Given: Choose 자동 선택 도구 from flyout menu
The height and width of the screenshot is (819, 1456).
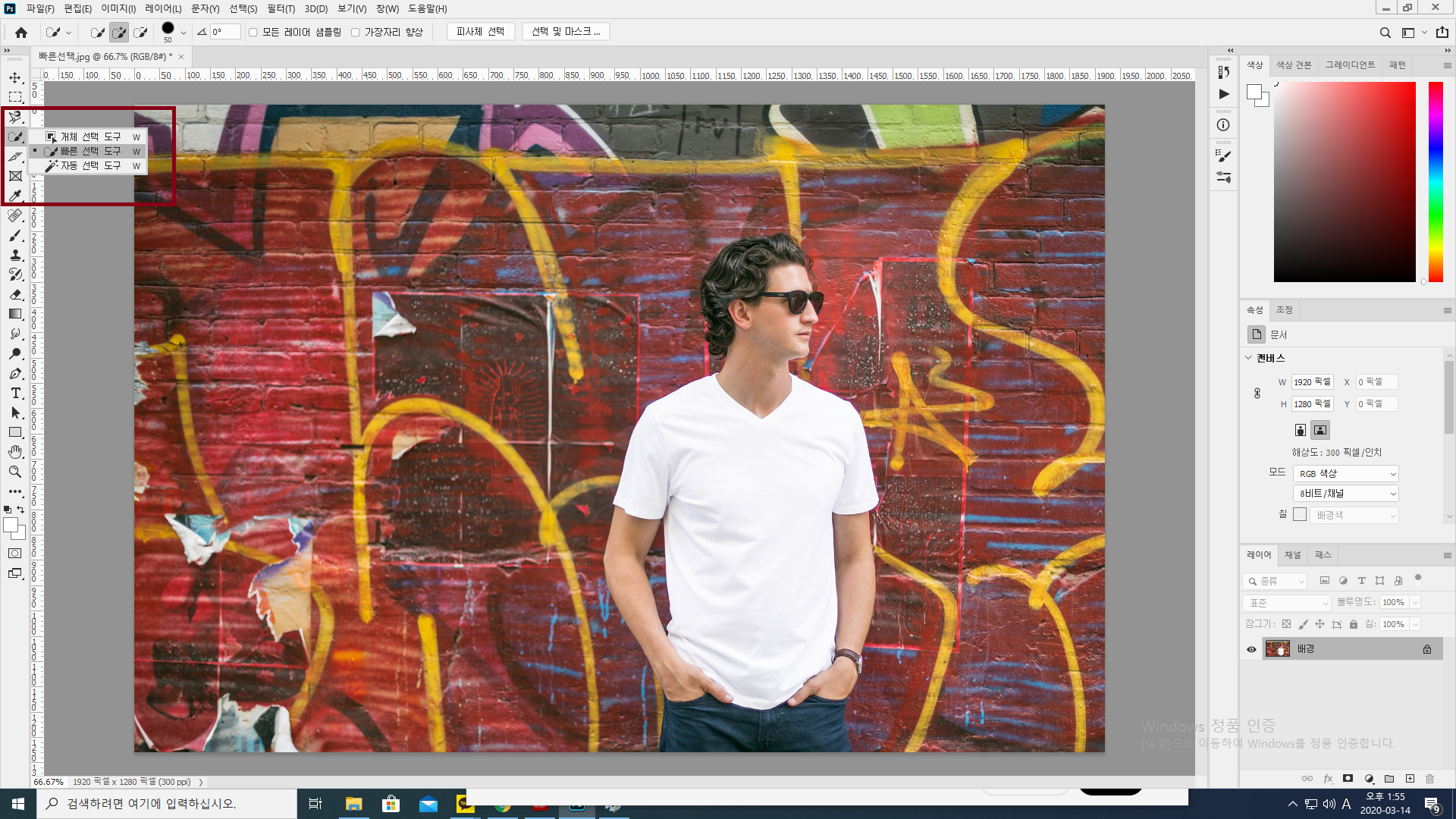Looking at the screenshot, I should 90,165.
